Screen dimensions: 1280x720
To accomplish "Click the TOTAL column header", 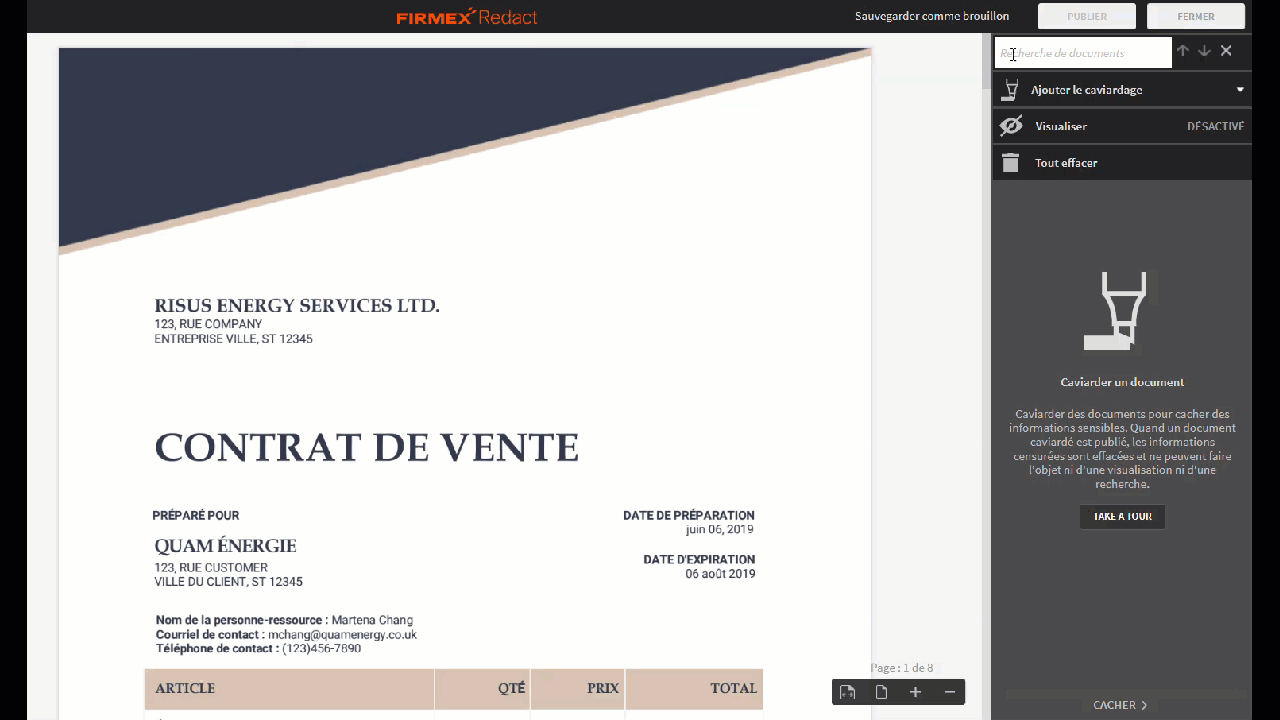I will pyautogui.click(x=733, y=688).
